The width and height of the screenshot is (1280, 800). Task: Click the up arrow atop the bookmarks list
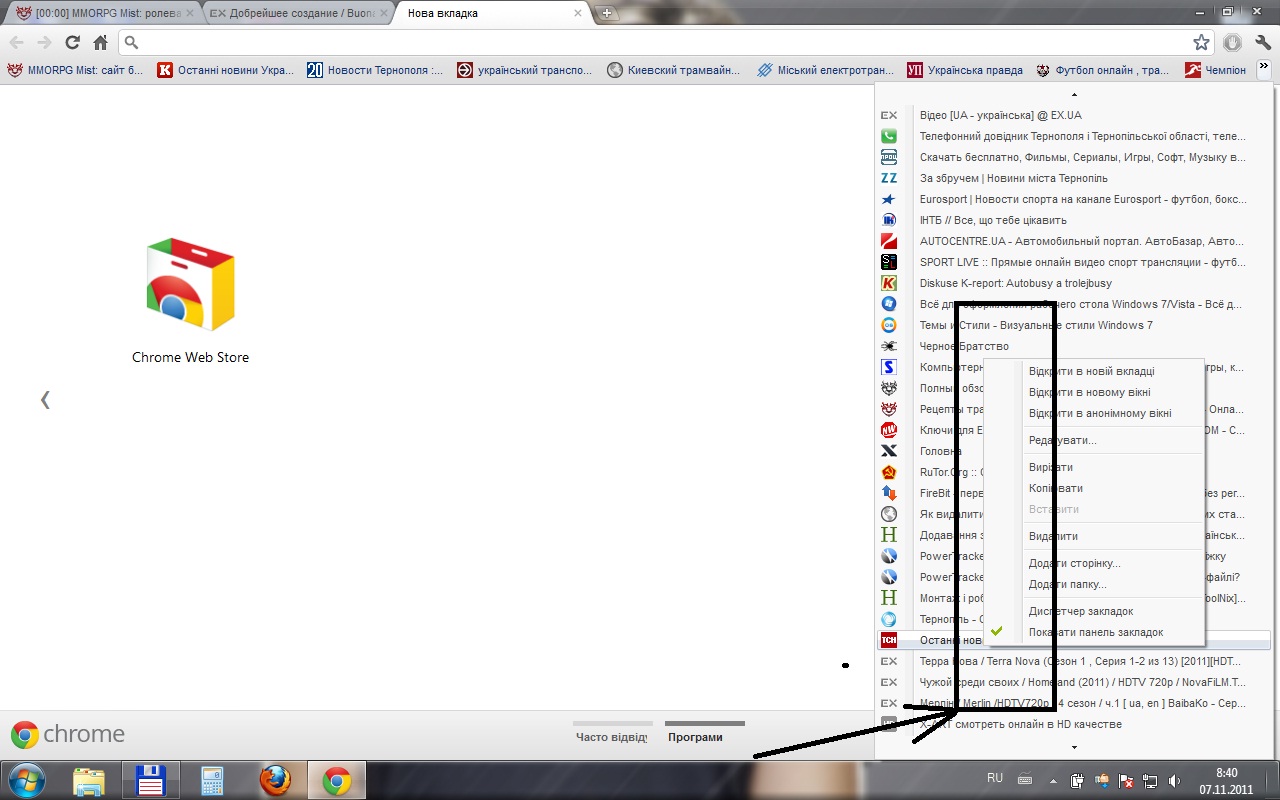[1074, 95]
